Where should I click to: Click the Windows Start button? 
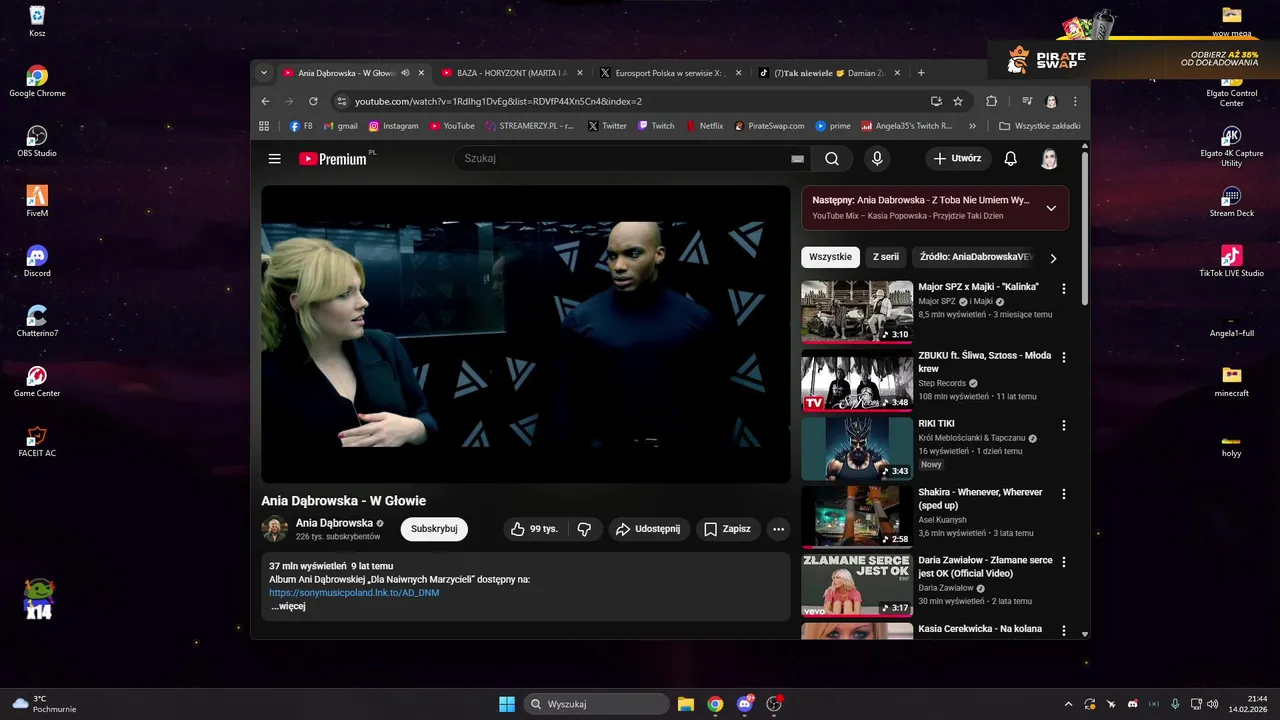pyautogui.click(x=507, y=704)
